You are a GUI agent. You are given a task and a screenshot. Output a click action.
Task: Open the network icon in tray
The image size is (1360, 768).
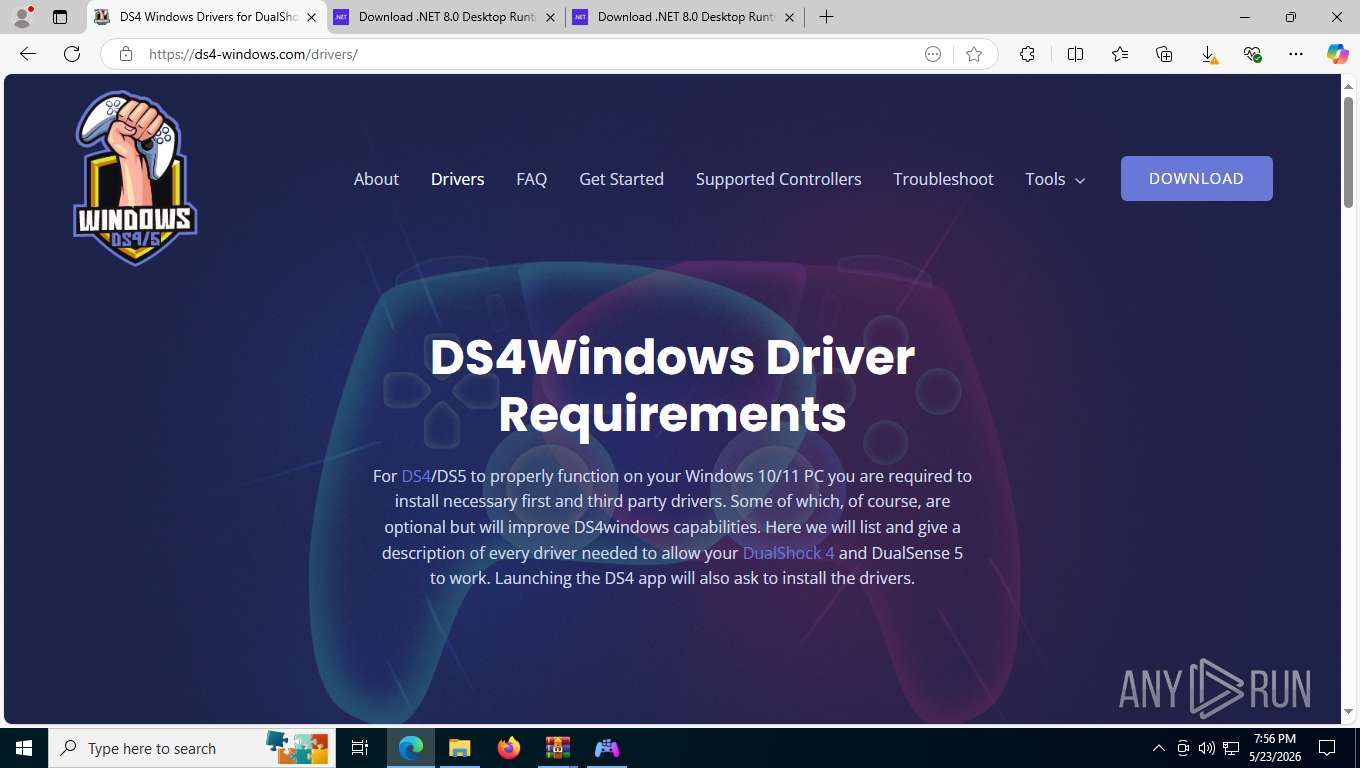pyautogui.click(x=1231, y=748)
